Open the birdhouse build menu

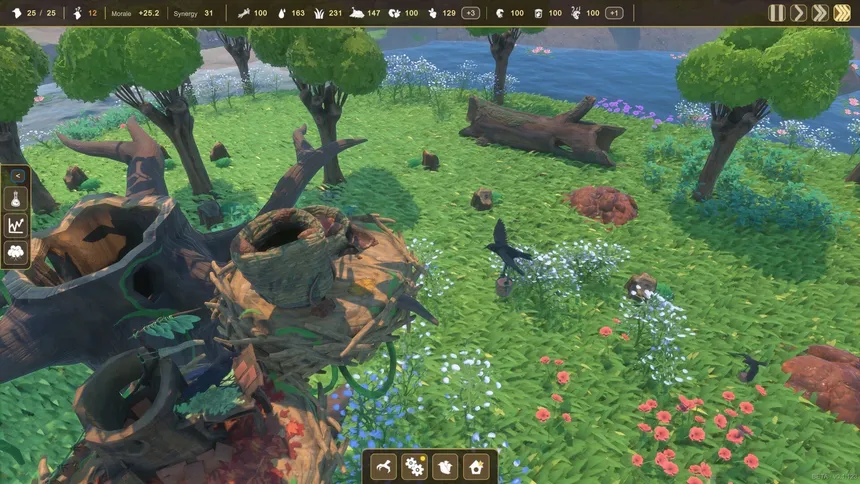(x=476, y=467)
